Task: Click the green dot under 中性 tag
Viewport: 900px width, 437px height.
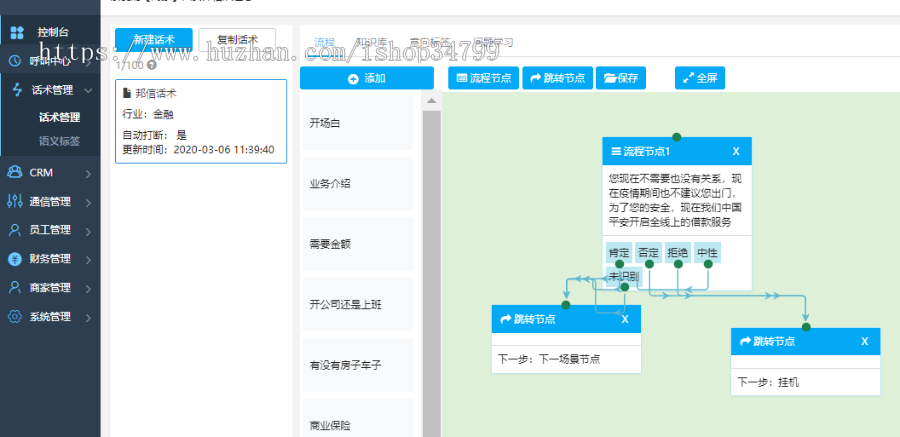Action: (x=708, y=264)
